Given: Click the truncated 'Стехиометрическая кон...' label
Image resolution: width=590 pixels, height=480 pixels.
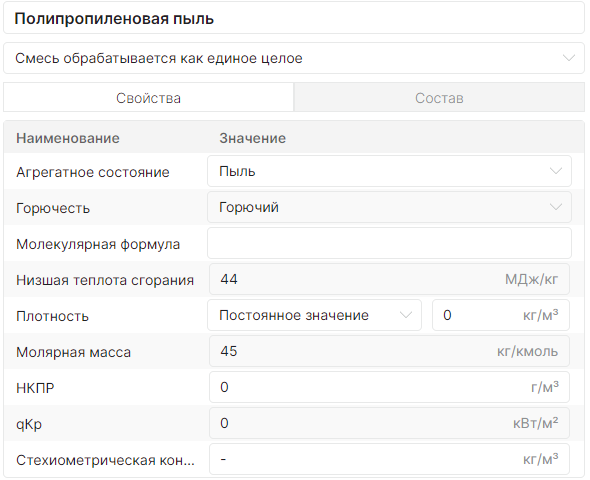Looking at the screenshot, I should click(105, 460).
